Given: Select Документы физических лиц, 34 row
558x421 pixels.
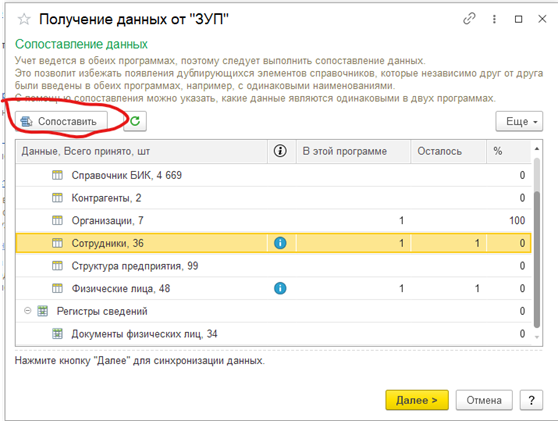Looking at the screenshot, I should click(273, 334).
